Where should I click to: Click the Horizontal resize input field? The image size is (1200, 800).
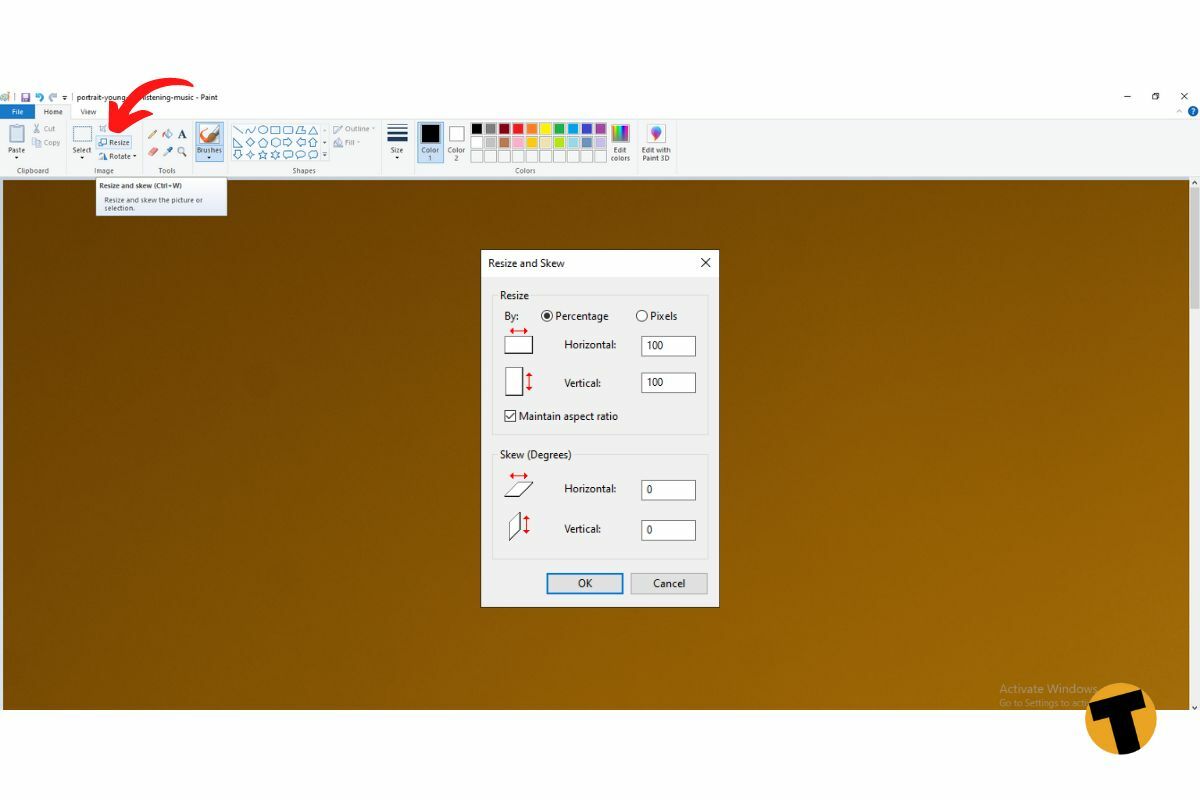(x=667, y=345)
